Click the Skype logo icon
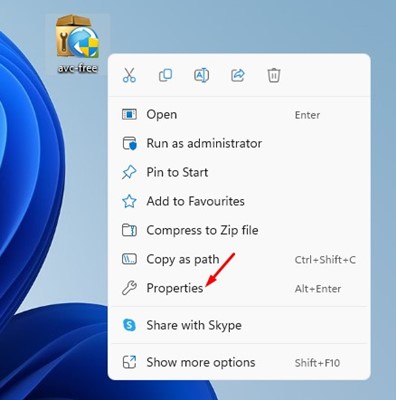The width and height of the screenshot is (396, 400). [129, 325]
